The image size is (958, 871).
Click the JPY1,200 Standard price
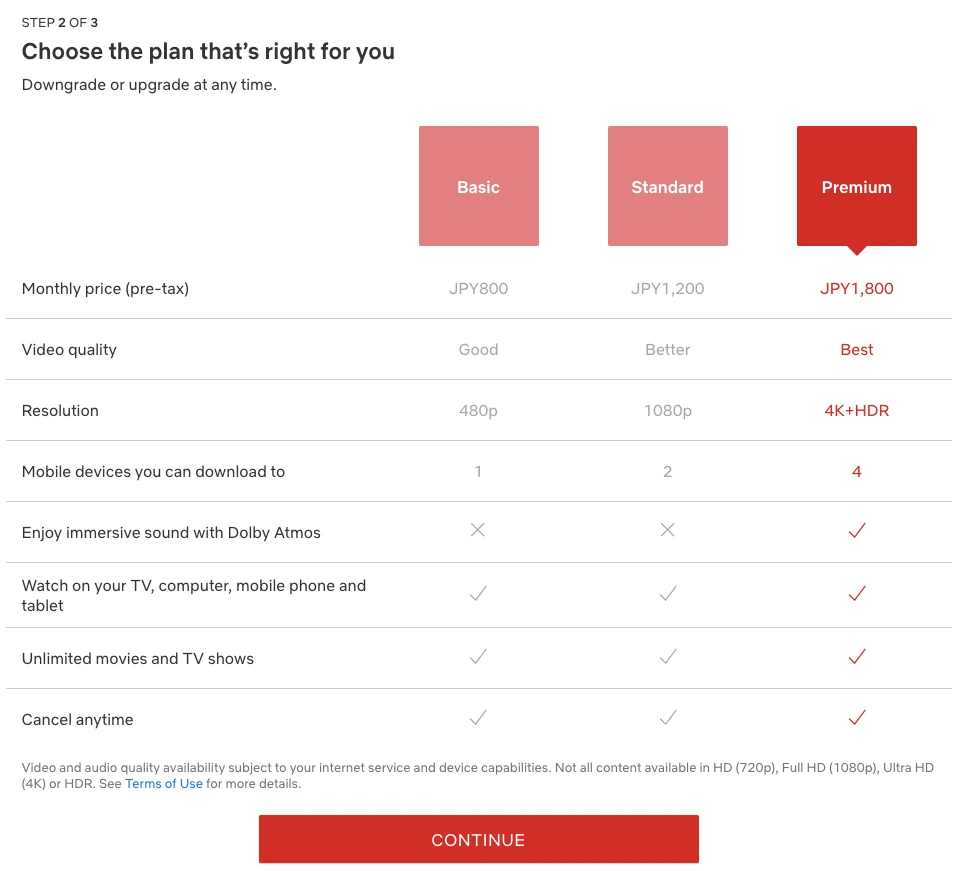[x=667, y=289]
